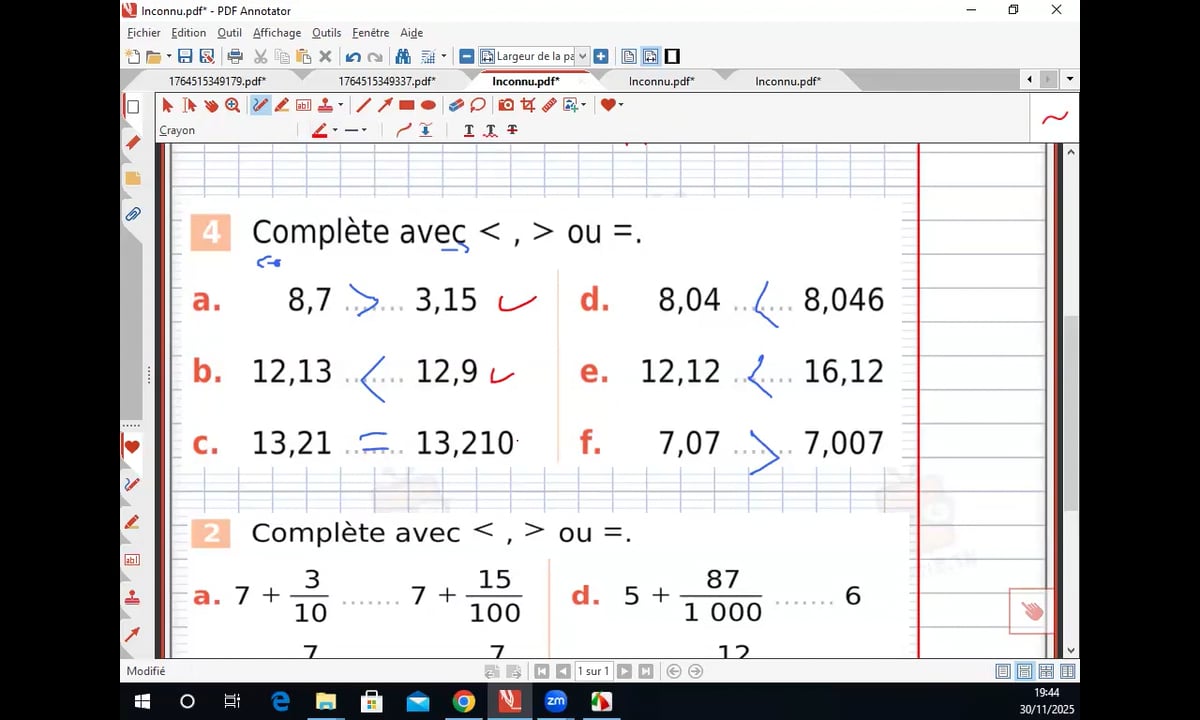Go to next page button
The image size is (1200, 720).
(x=624, y=671)
